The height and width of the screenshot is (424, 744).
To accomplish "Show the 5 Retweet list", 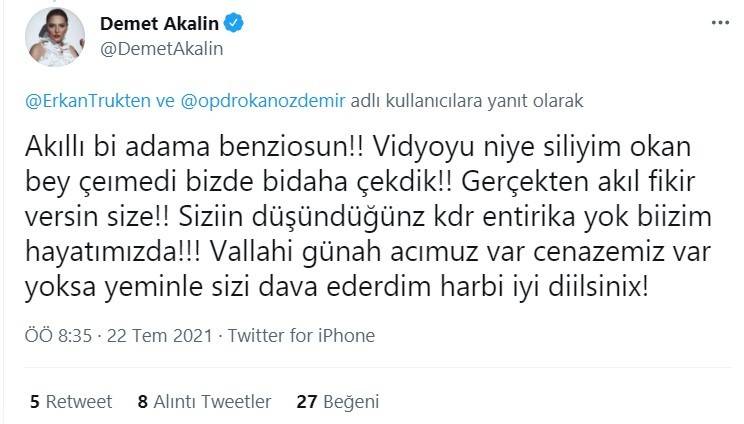I will coord(71,402).
